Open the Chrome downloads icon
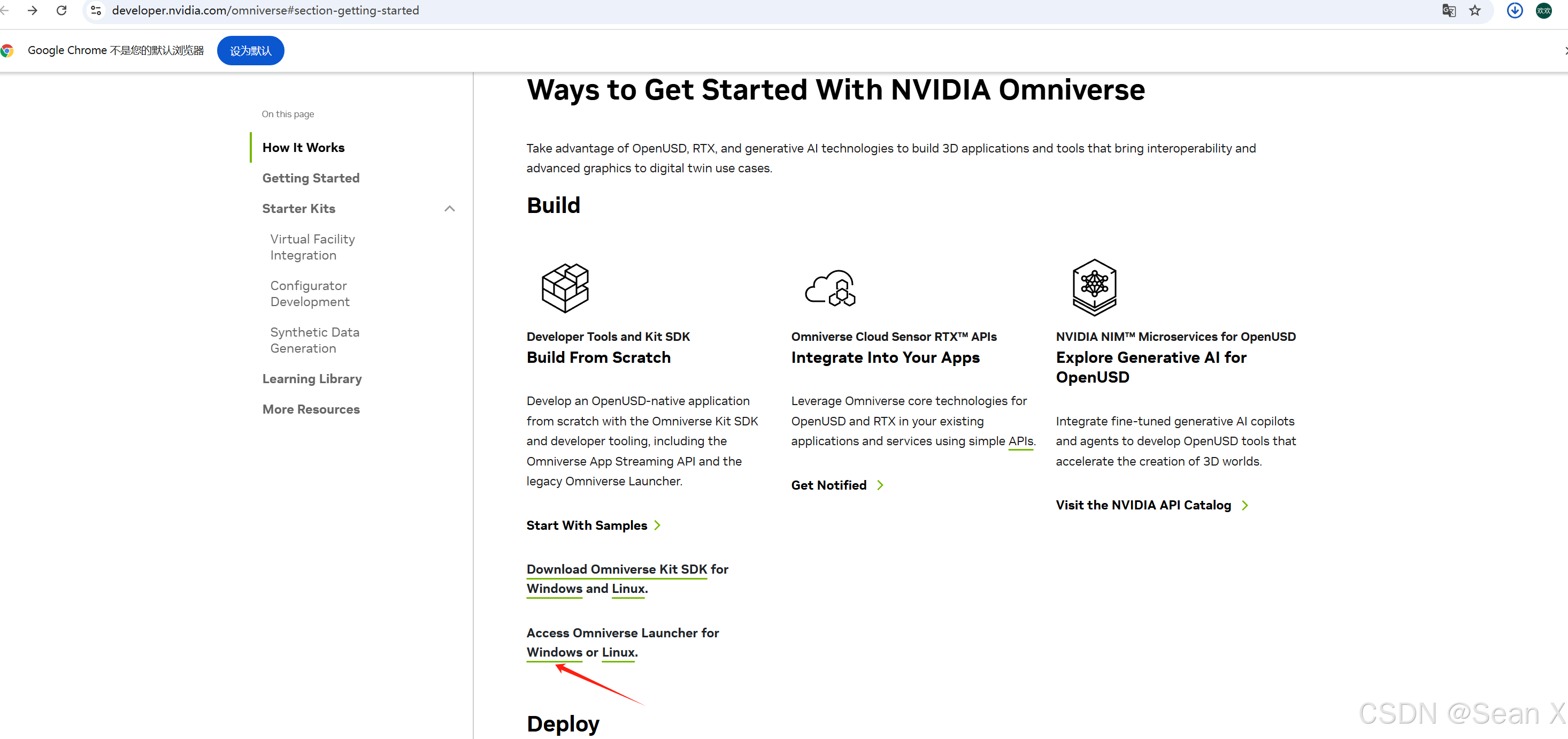The width and height of the screenshot is (1568, 739). pyautogui.click(x=1515, y=10)
